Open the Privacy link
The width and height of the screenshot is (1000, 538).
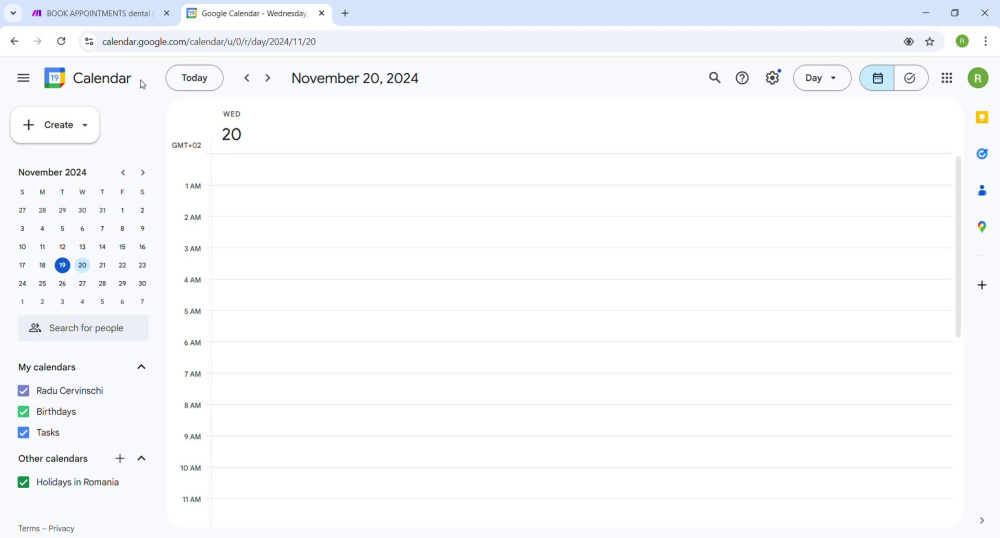point(61,528)
